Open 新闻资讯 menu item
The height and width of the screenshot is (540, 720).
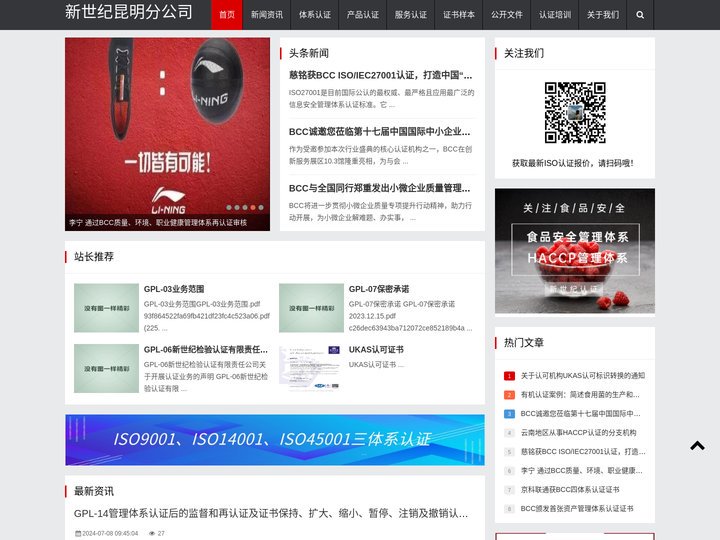[267, 15]
